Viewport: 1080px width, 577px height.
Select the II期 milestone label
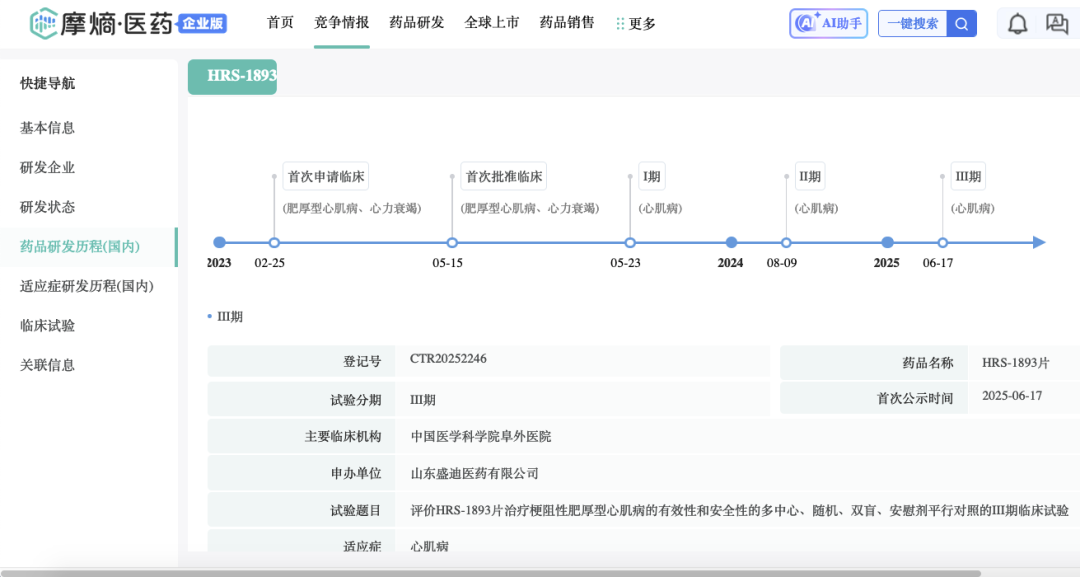(x=809, y=177)
